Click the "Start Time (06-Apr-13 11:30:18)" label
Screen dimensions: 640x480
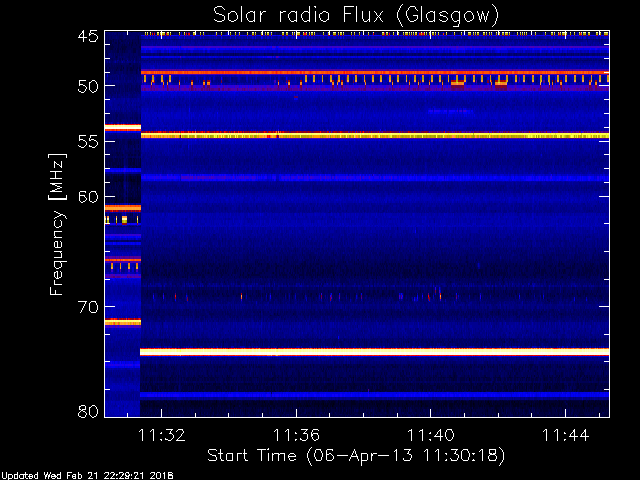pos(356,456)
